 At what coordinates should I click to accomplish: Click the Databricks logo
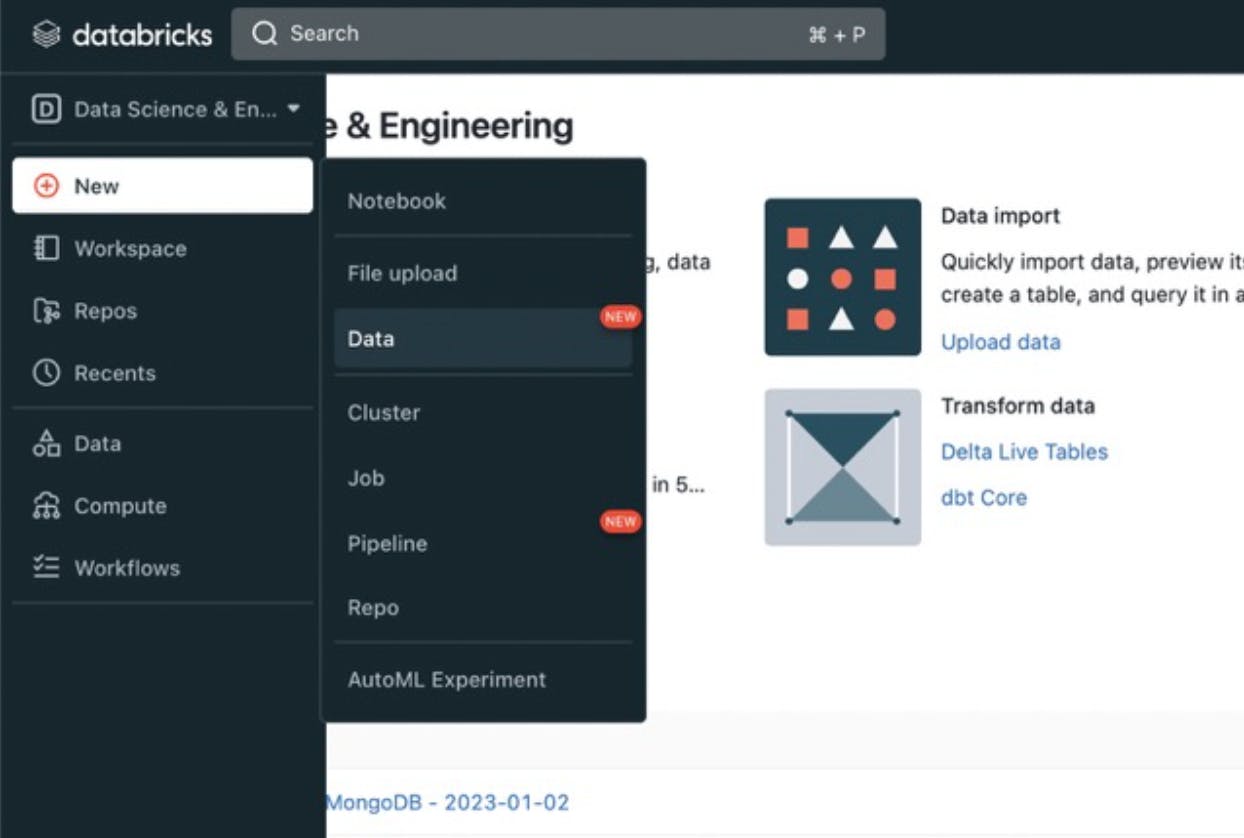(120, 34)
